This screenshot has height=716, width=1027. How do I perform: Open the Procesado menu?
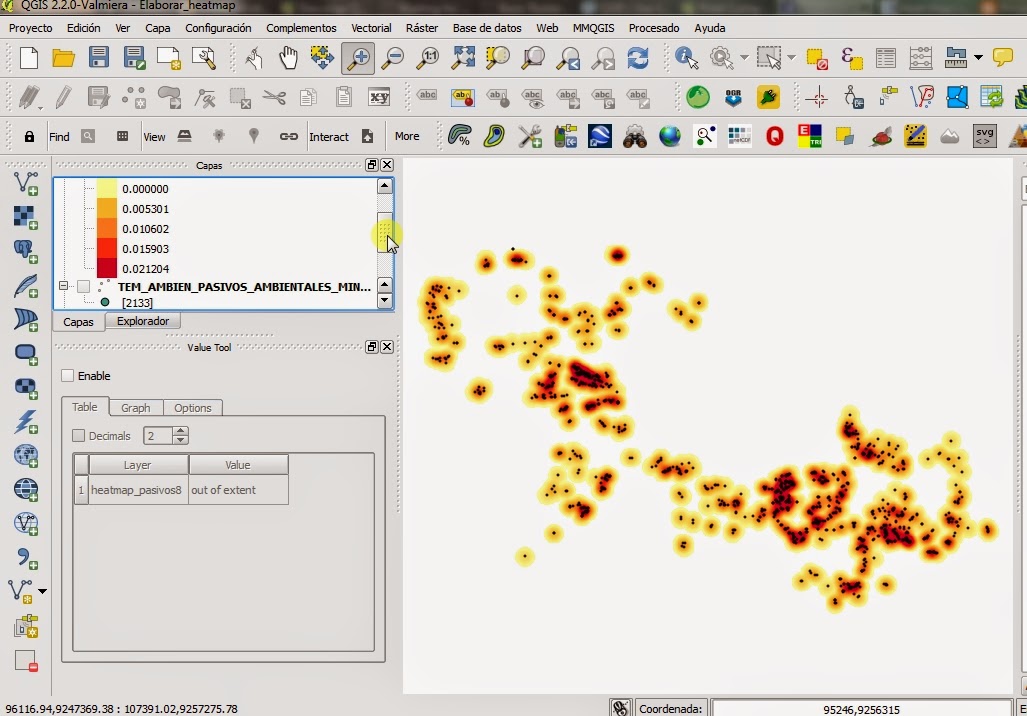[x=654, y=28]
